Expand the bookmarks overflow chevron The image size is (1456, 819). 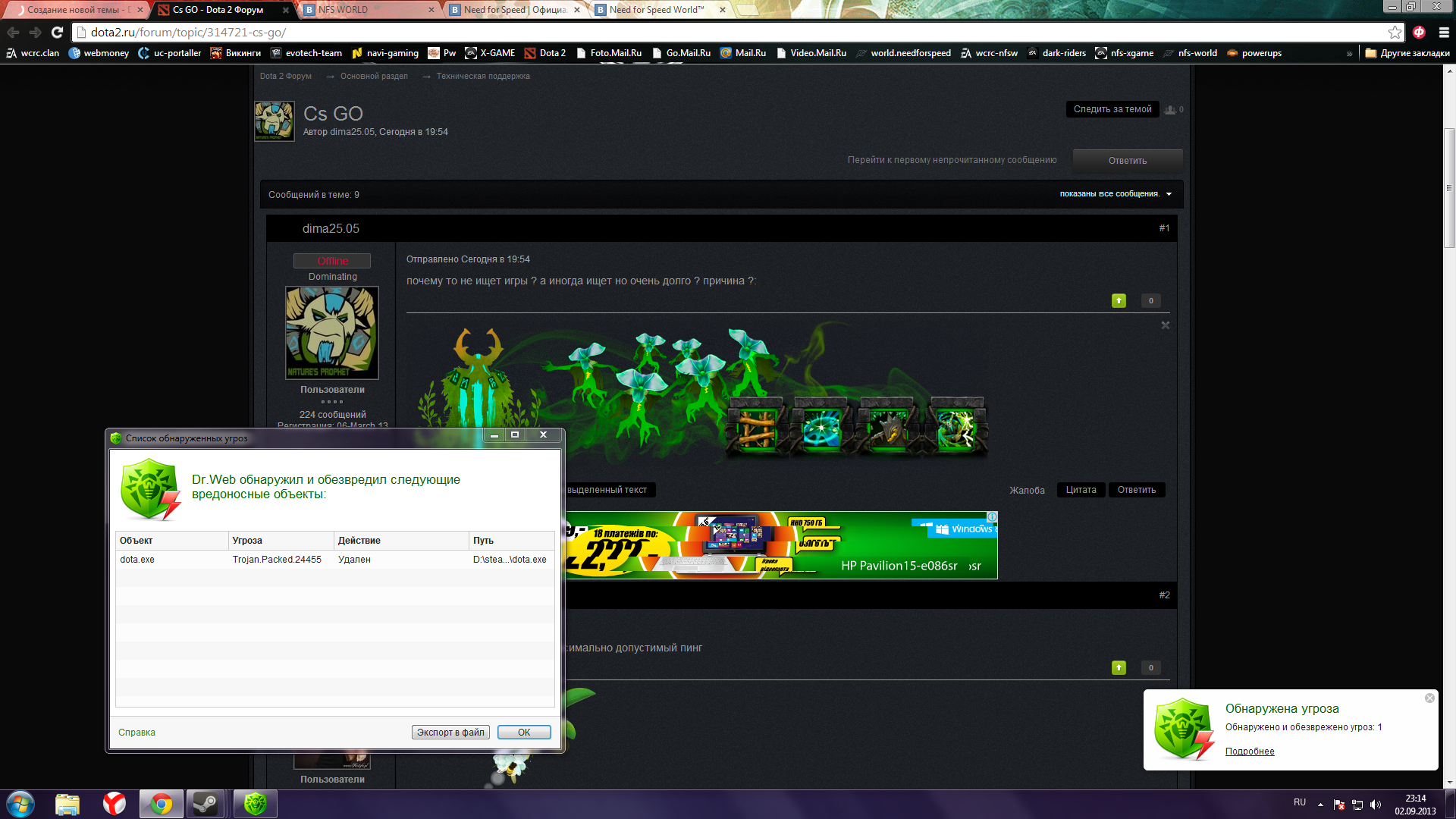pyautogui.click(x=1349, y=53)
